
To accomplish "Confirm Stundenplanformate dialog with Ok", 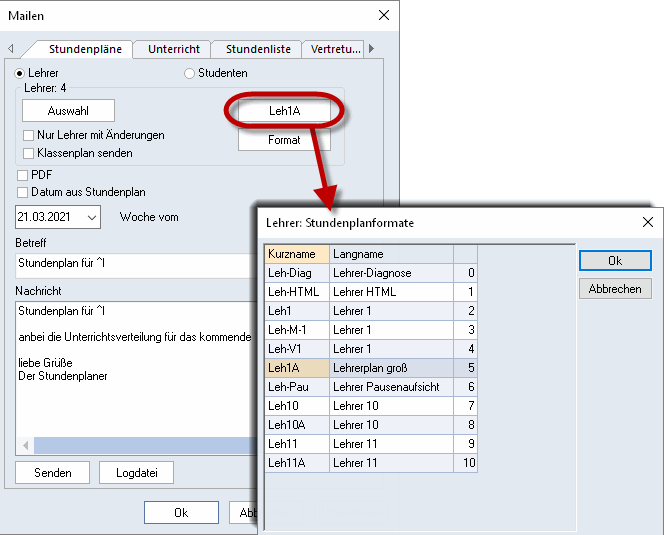I will point(615,261).
